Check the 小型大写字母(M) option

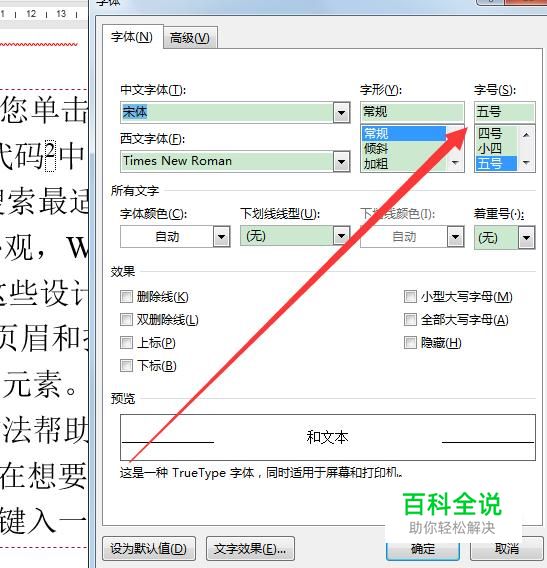tap(410, 296)
